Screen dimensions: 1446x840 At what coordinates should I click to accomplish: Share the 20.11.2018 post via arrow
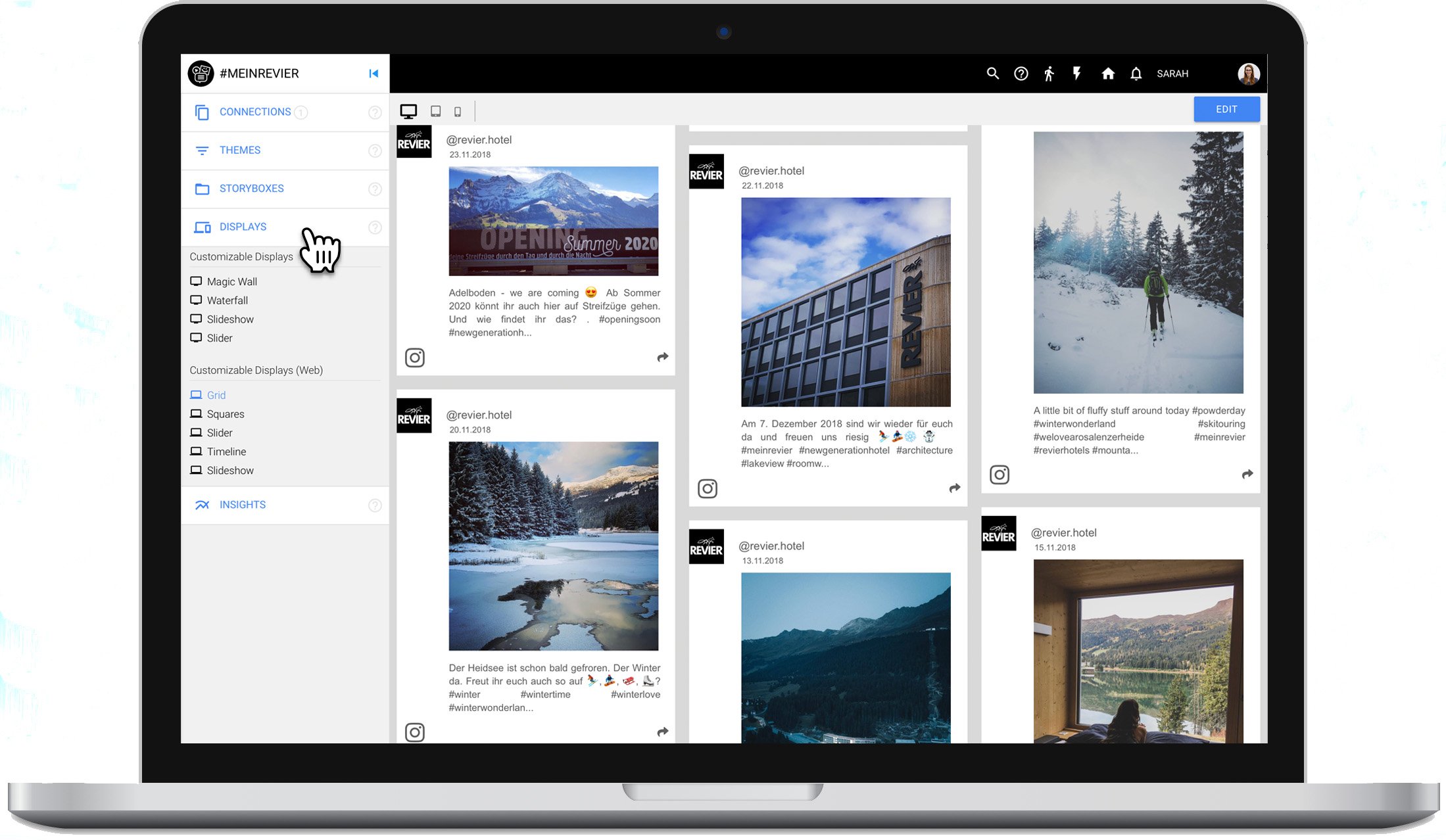(x=662, y=732)
